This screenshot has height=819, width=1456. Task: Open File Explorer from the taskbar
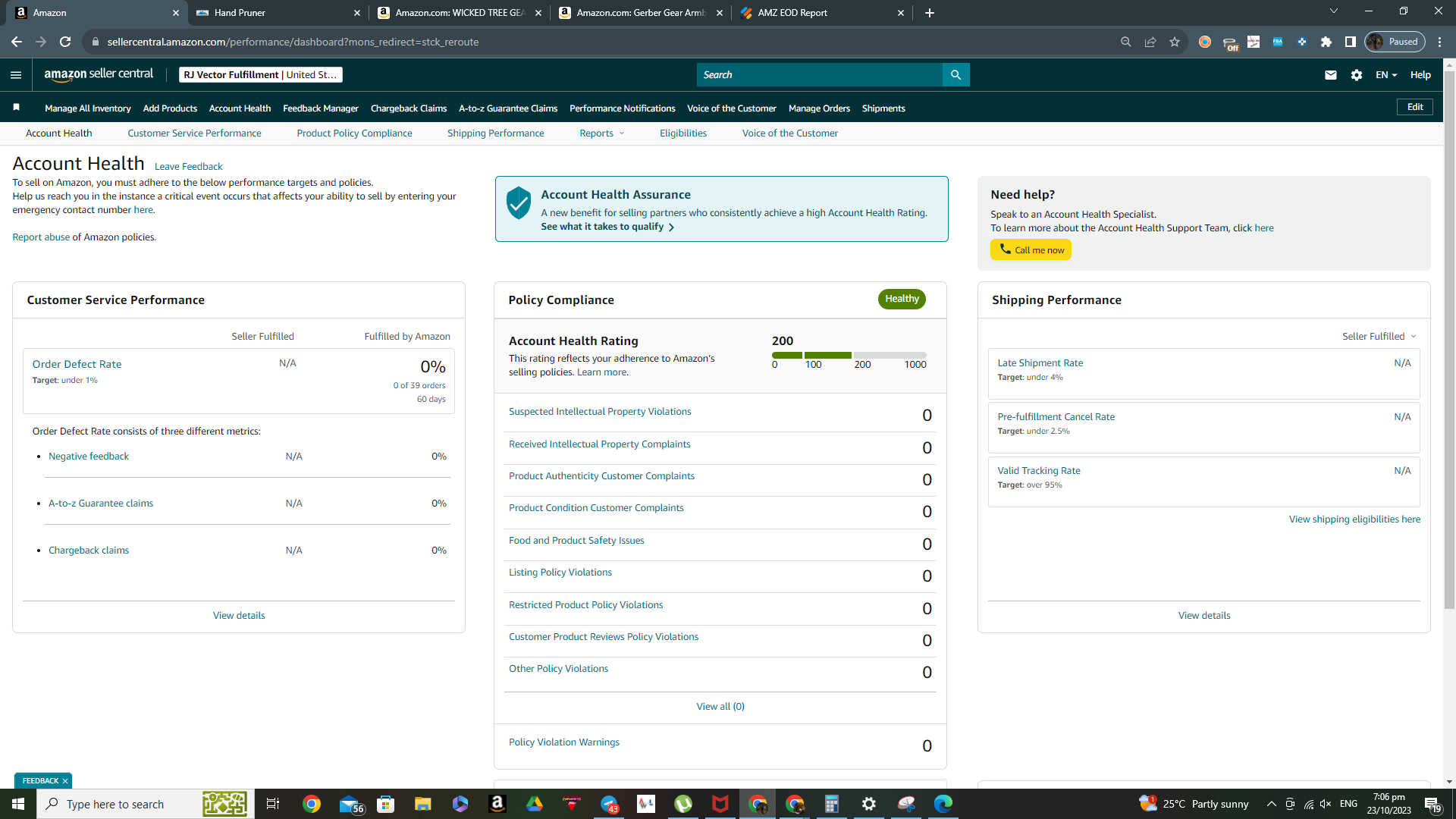423,804
